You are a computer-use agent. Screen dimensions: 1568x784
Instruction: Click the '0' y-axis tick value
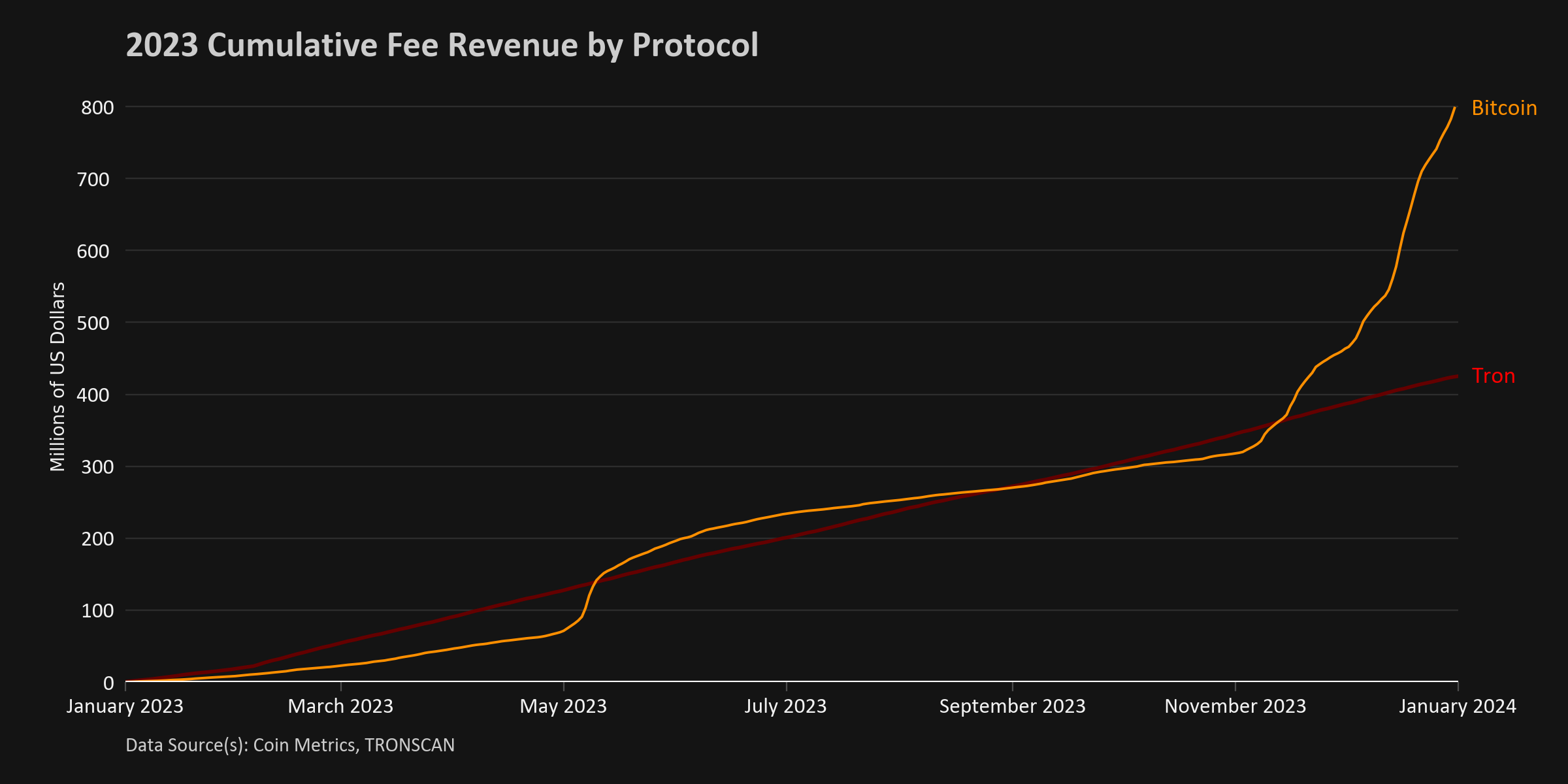click(x=108, y=683)
